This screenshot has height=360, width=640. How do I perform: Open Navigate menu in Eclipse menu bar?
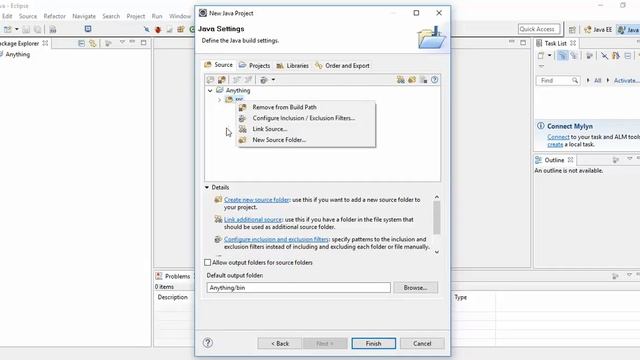click(x=84, y=16)
